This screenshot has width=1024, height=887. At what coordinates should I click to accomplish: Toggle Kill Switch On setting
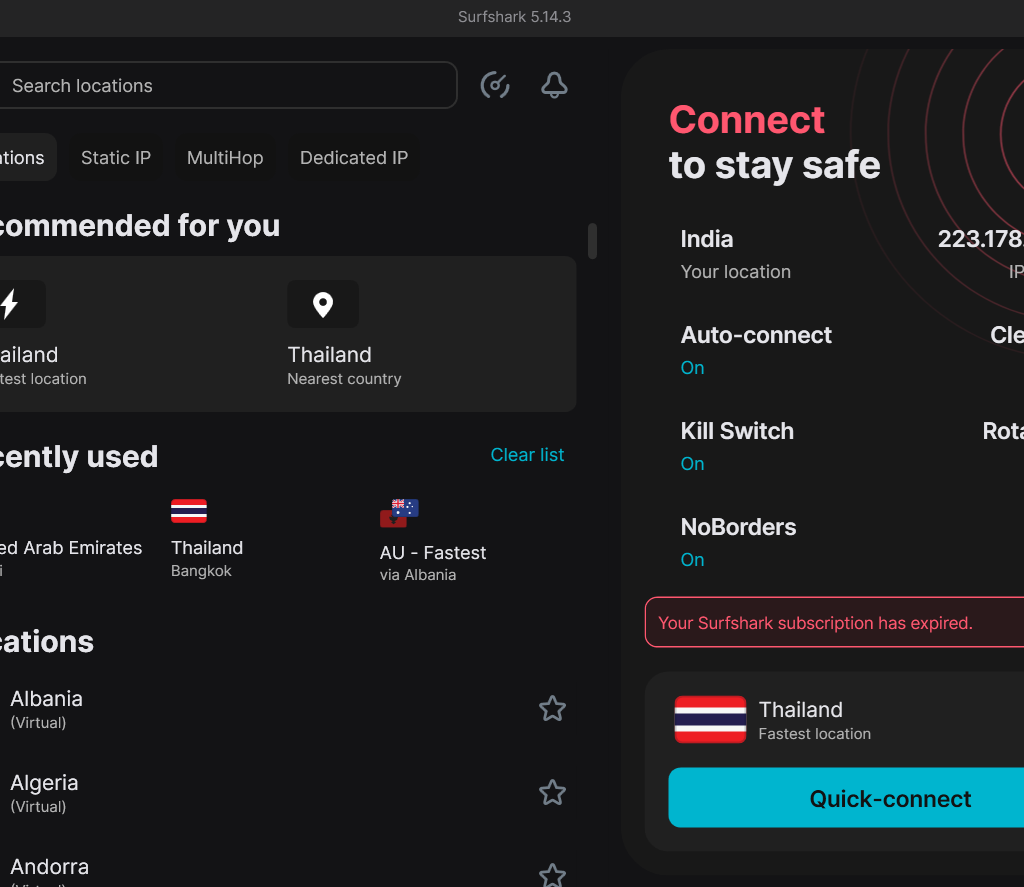tap(693, 464)
